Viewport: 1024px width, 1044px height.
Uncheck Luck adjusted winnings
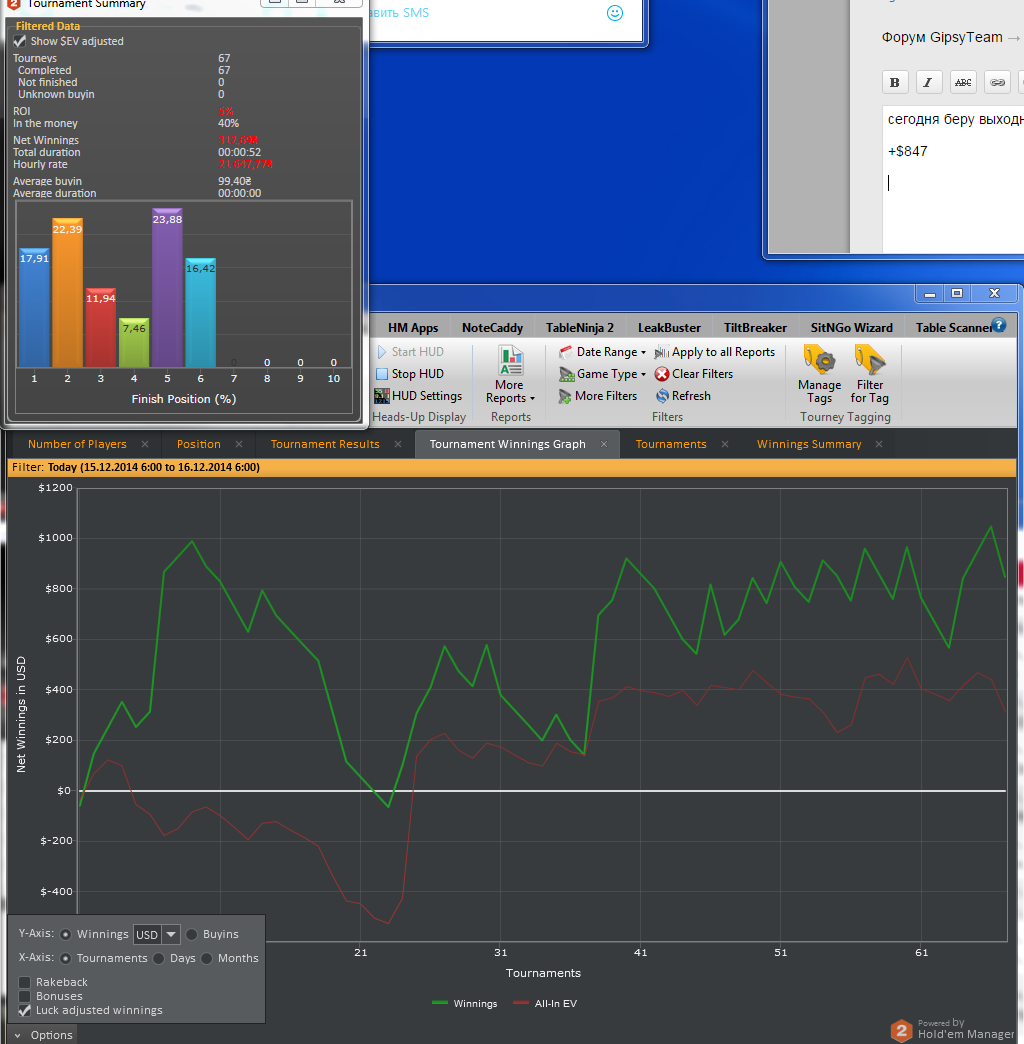(x=25, y=1011)
